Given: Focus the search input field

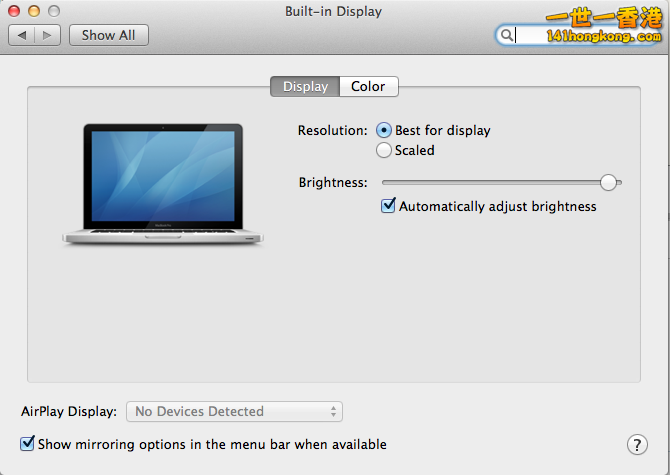Looking at the screenshot, I should pos(579,35).
